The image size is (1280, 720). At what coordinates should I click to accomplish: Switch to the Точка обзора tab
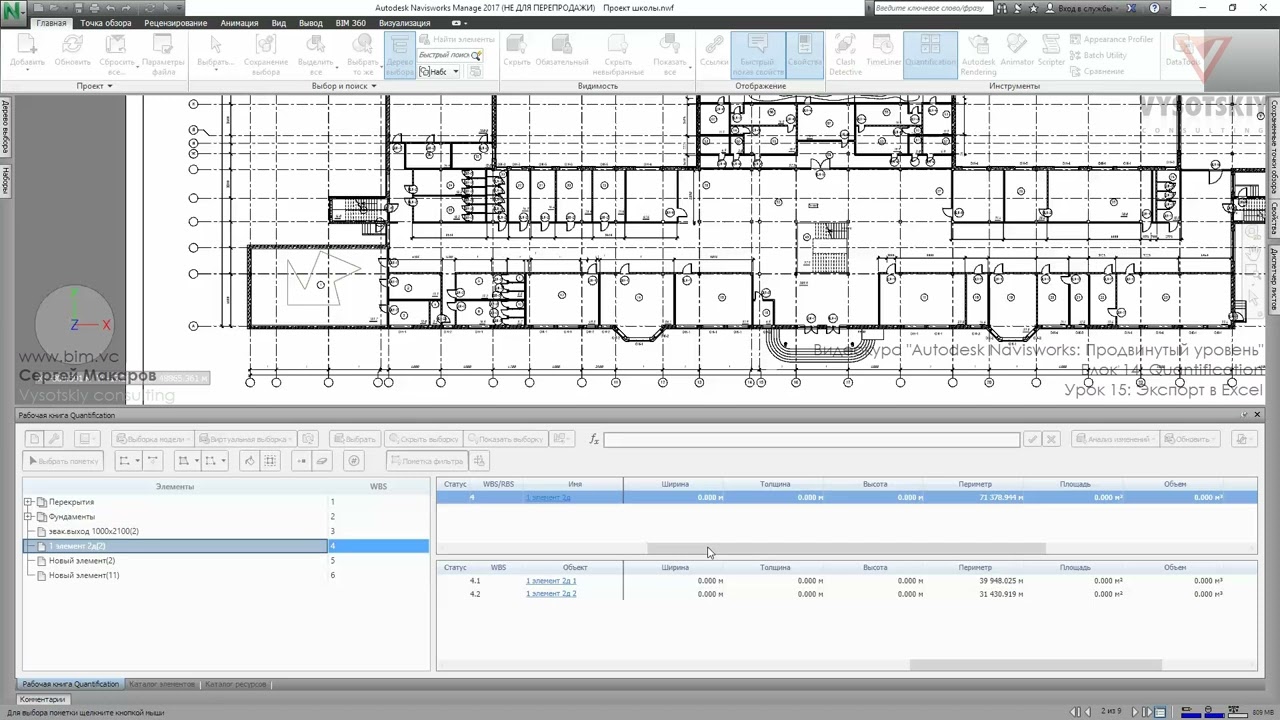tap(106, 23)
